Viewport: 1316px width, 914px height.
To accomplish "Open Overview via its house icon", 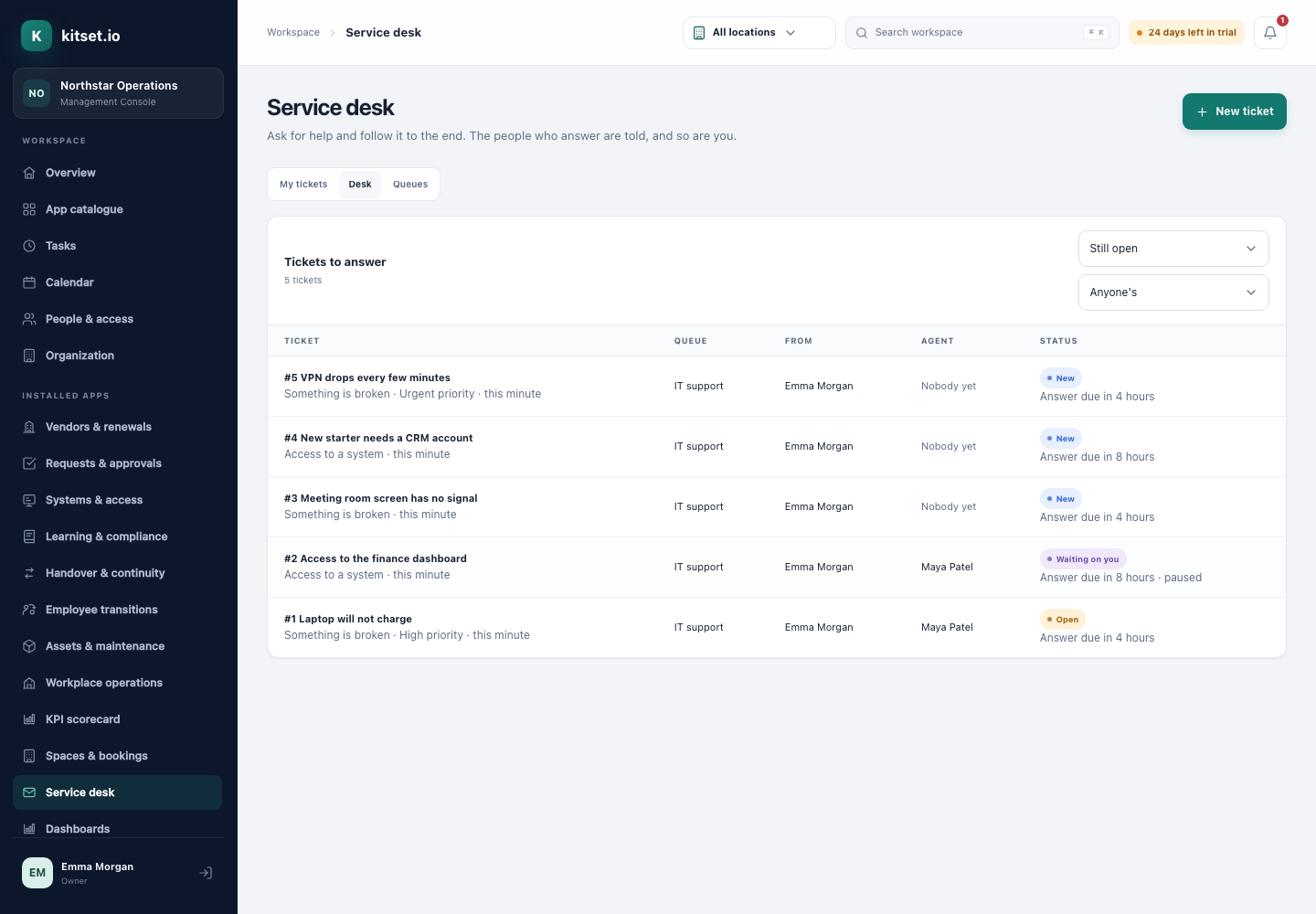I will (29, 173).
